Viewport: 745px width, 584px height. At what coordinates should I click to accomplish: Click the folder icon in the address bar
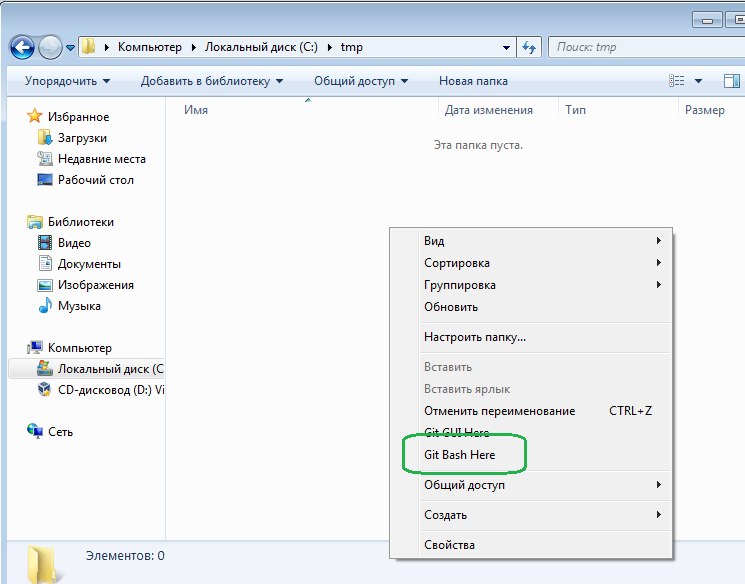pos(88,47)
